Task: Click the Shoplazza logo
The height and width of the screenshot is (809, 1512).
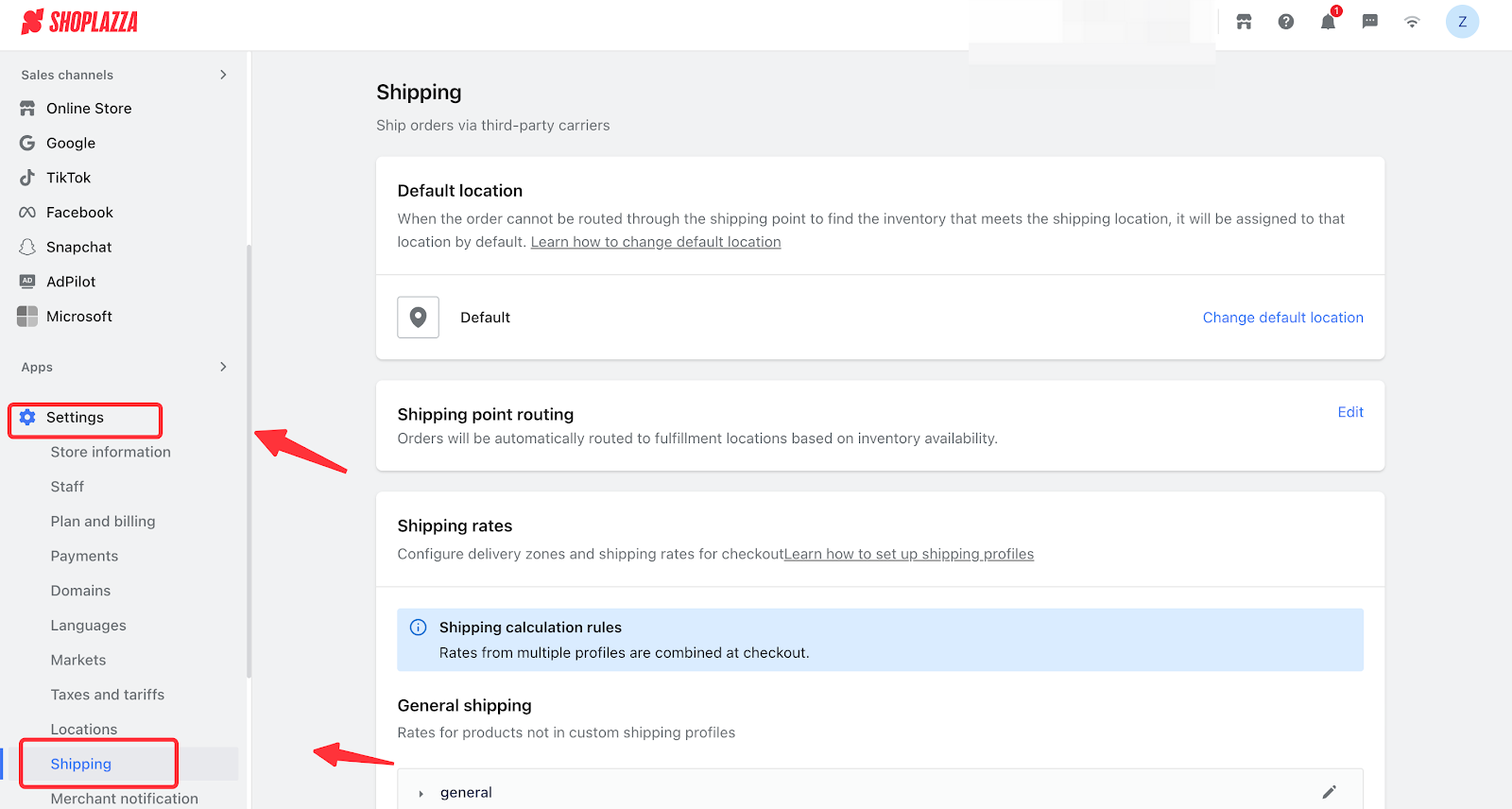Action: [x=79, y=22]
